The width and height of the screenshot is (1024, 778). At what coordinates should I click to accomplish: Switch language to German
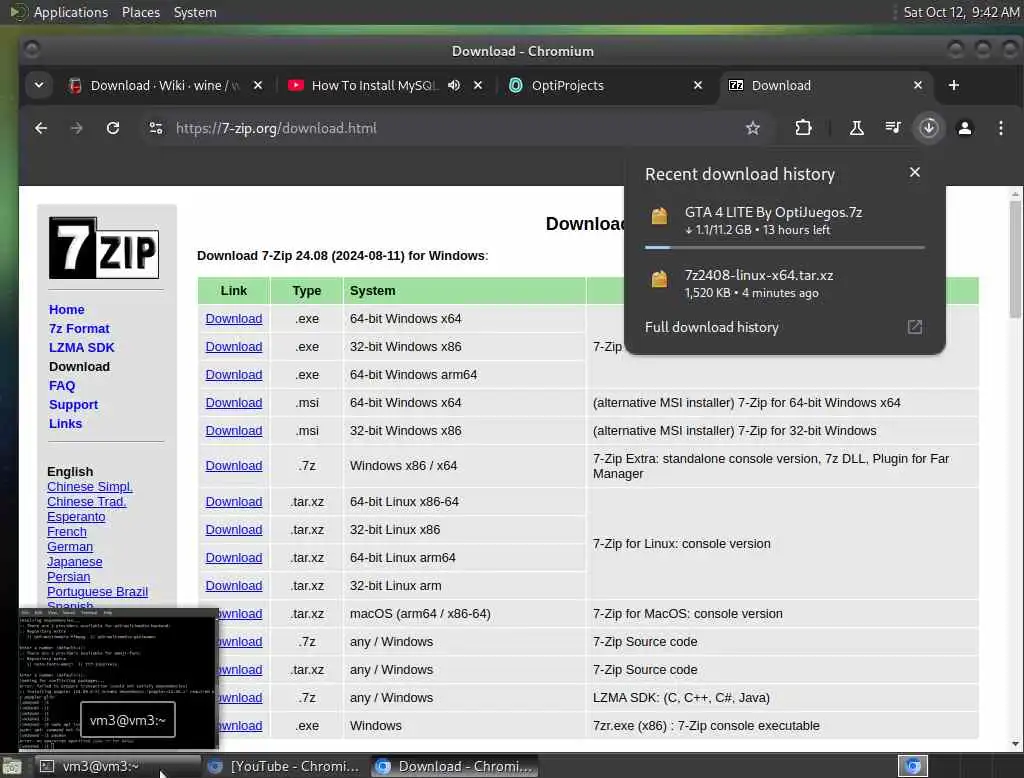point(70,547)
